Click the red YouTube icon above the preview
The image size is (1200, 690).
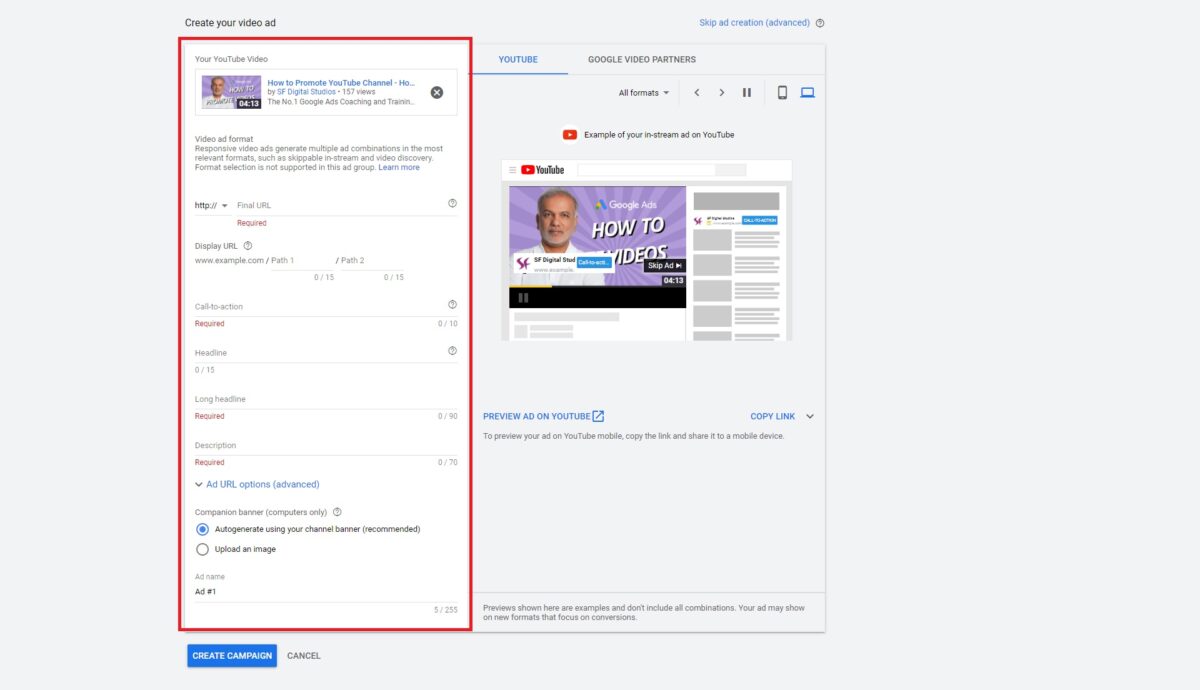click(x=569, y=135)
